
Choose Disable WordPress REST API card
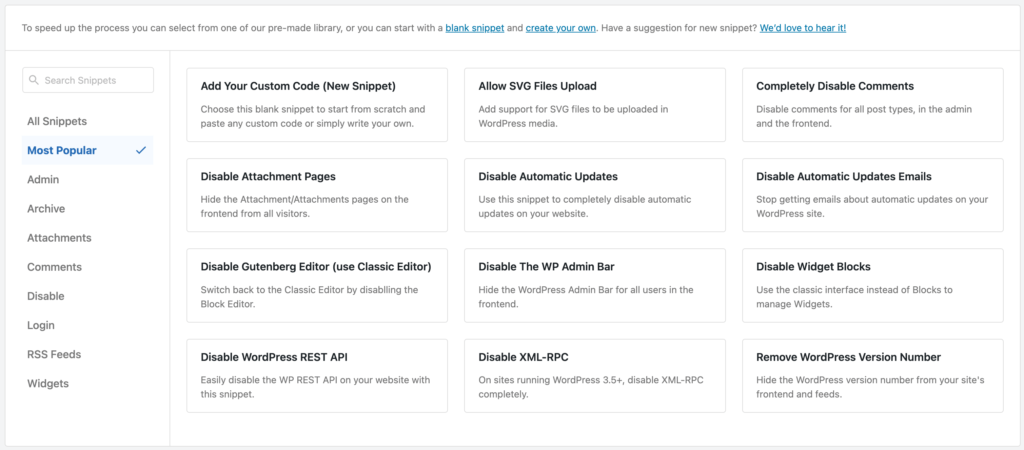[x=317, y=376]
